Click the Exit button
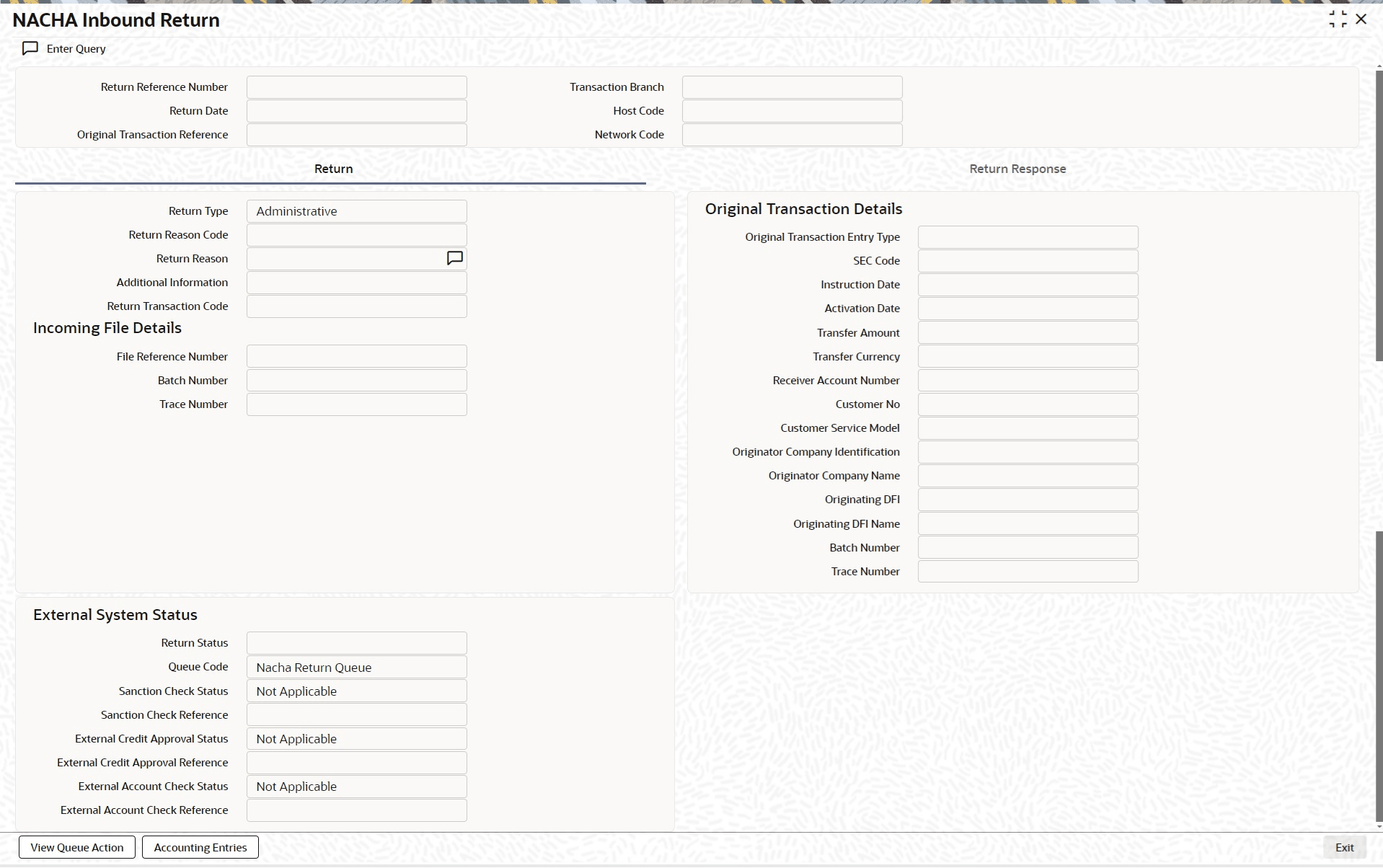Image resolution: width=1383 pixels, height=868 pixels. [1344, 847]
